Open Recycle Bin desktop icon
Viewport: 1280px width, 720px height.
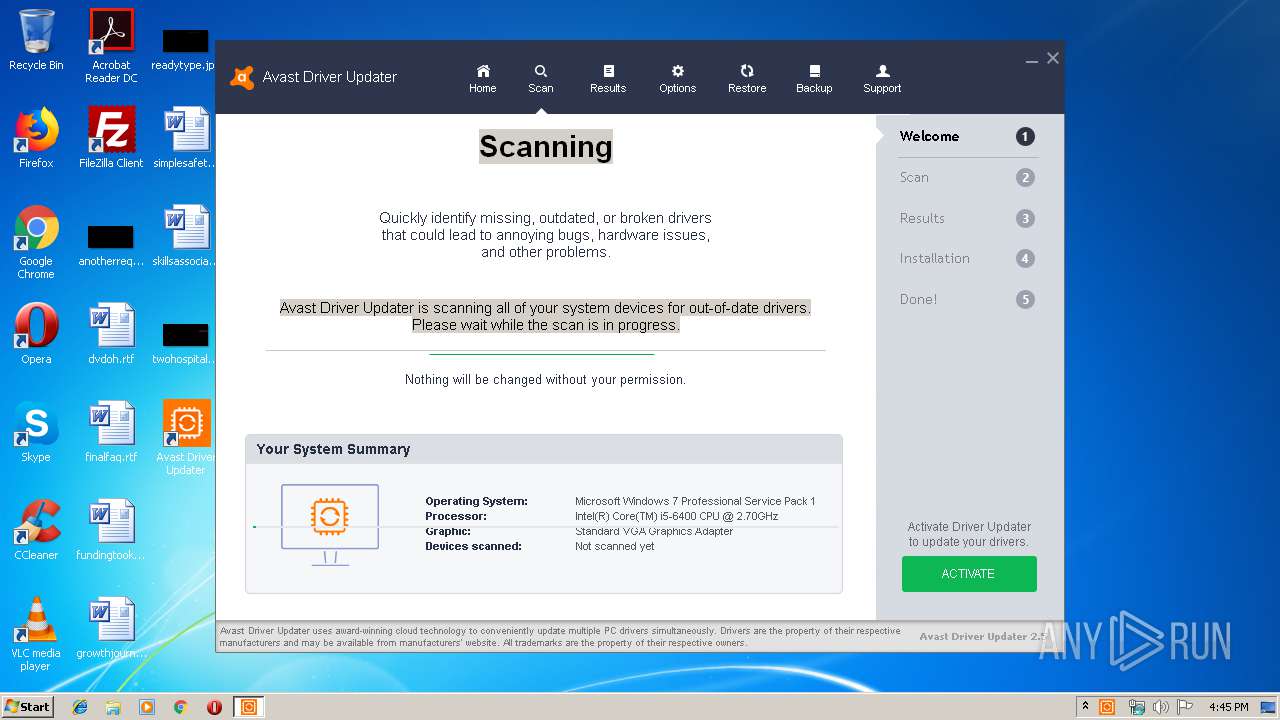[36, 40]
